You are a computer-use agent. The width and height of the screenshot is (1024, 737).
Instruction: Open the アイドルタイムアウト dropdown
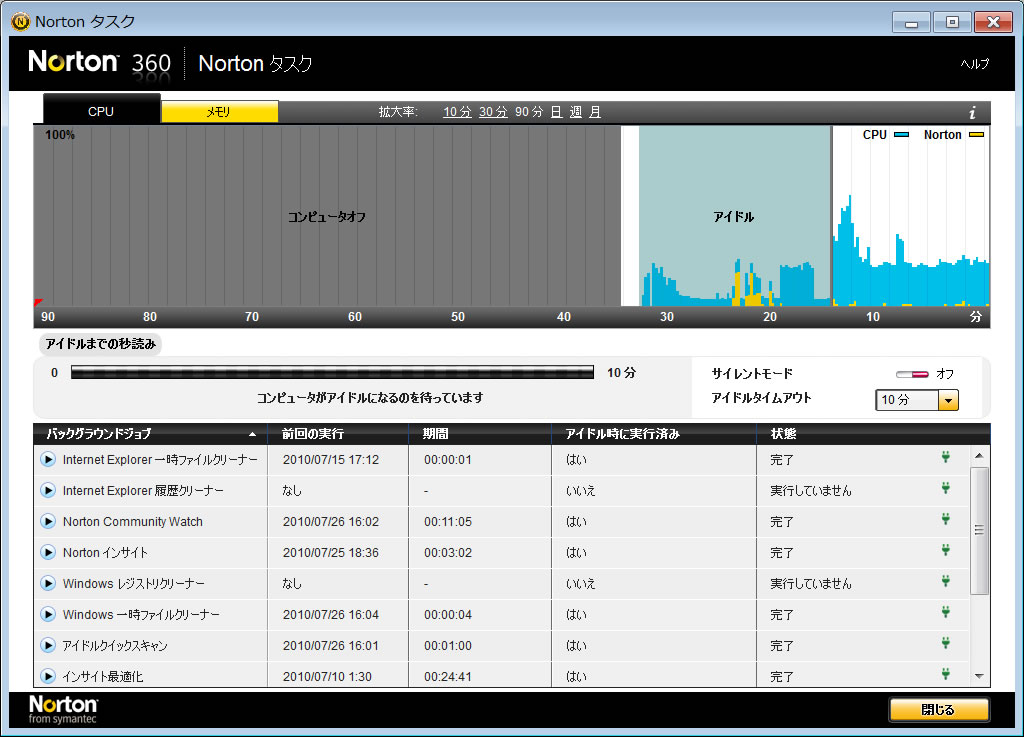coord(948,400)
